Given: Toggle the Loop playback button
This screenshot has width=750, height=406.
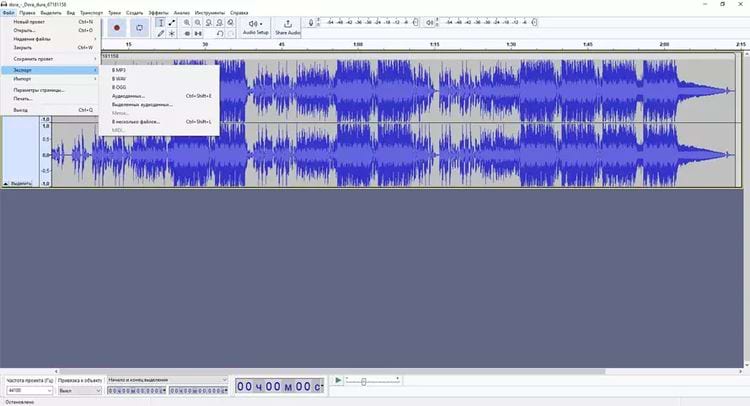Looking at the screenshot, I should point(139,27).
